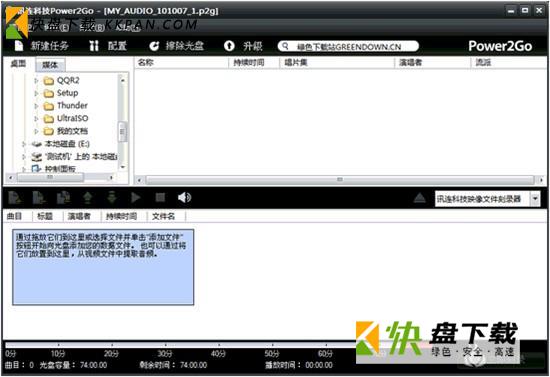The width and height of the screenshot is (550, 377).
Task: Click the 标题 track list column header
Action: pyautogui.click(x=48, y=216)
